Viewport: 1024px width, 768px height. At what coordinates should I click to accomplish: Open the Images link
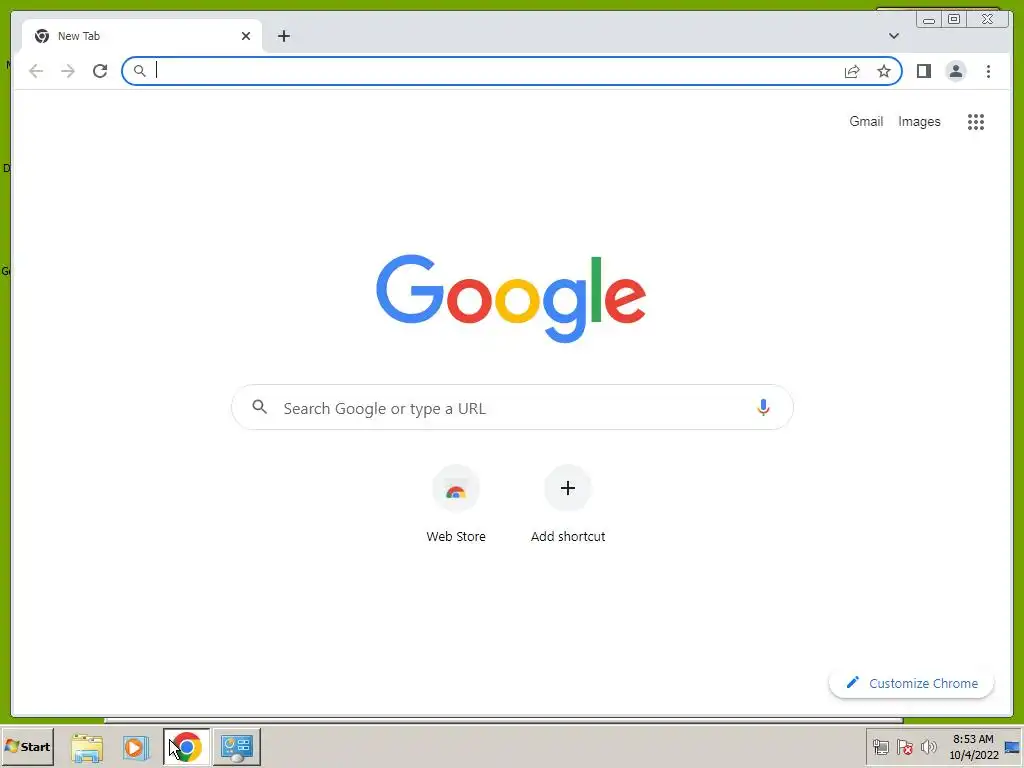(919, 121)
